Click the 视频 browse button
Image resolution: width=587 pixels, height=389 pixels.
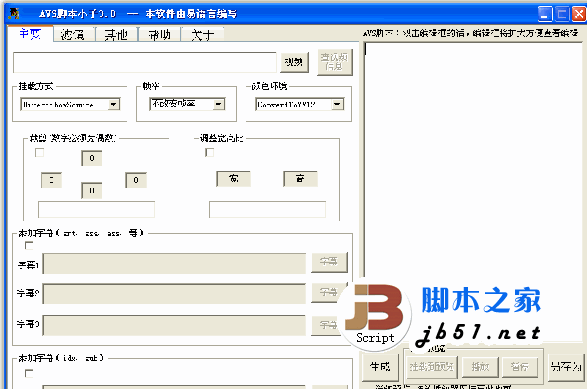(x=294, y=62)
